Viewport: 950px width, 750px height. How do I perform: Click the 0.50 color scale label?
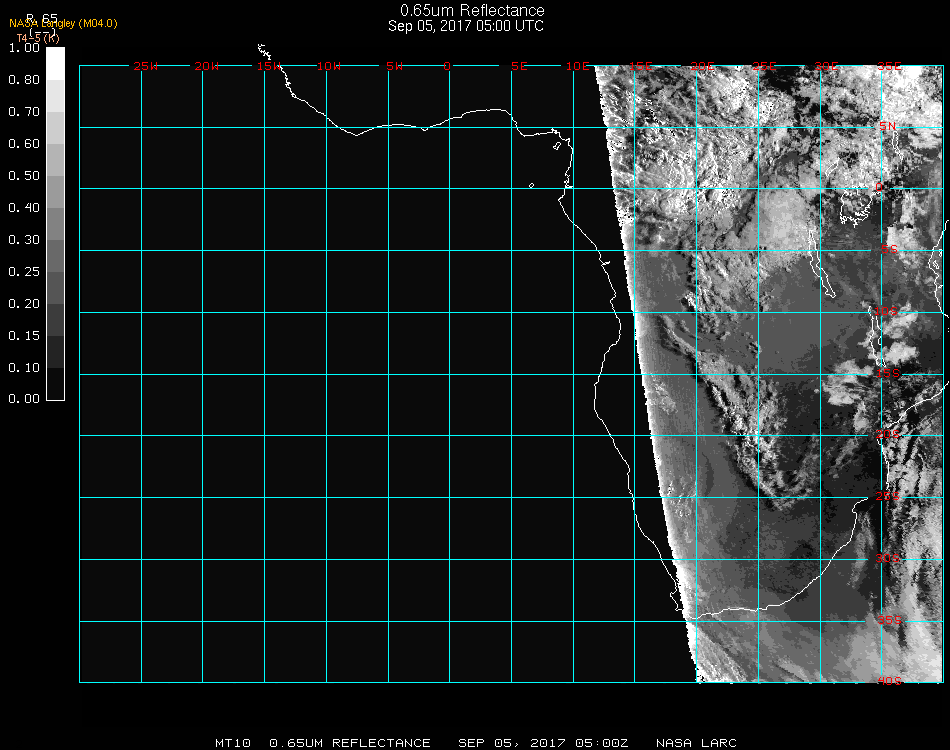[24, 176]
